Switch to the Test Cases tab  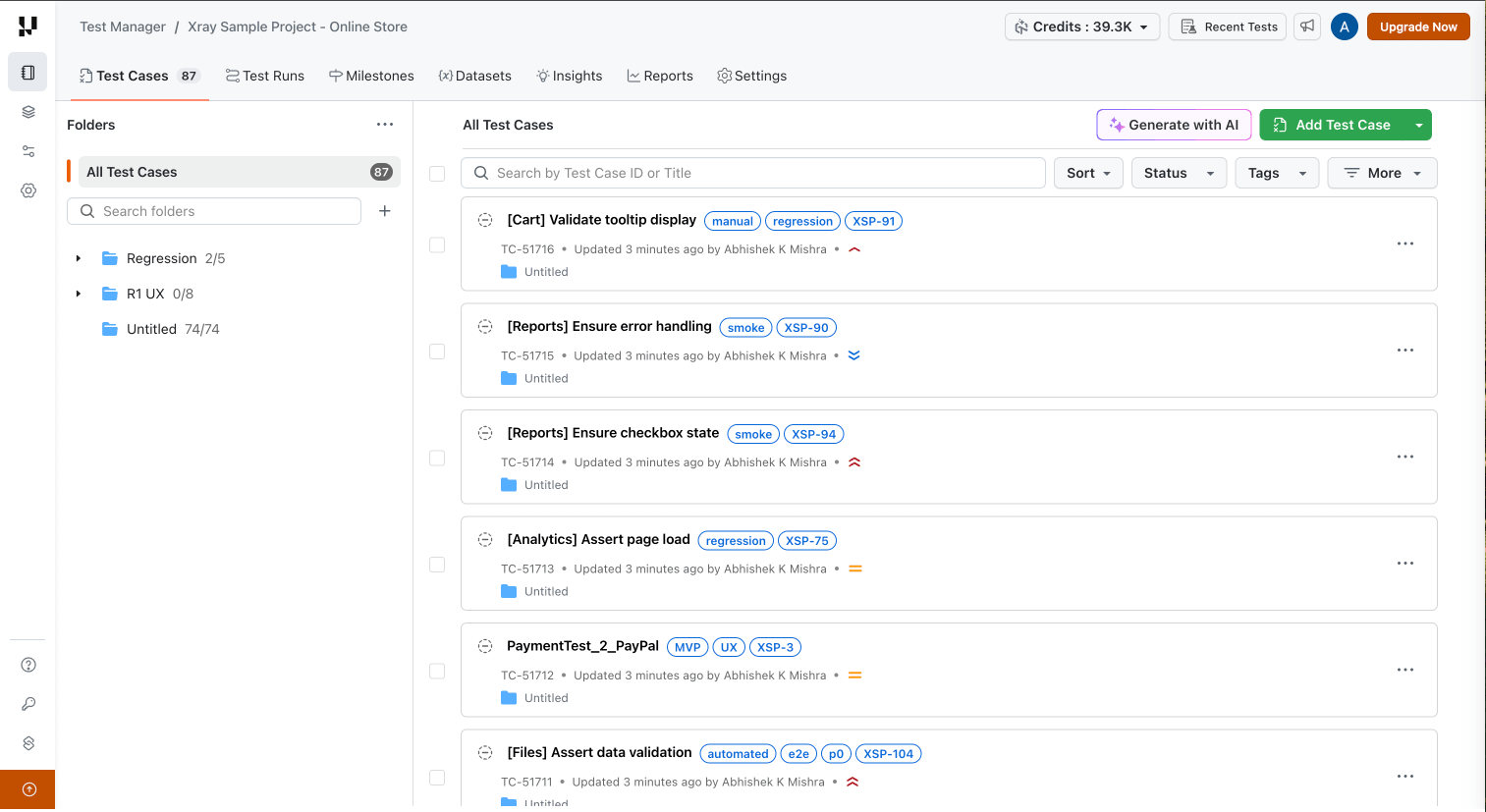click(138, 76)
